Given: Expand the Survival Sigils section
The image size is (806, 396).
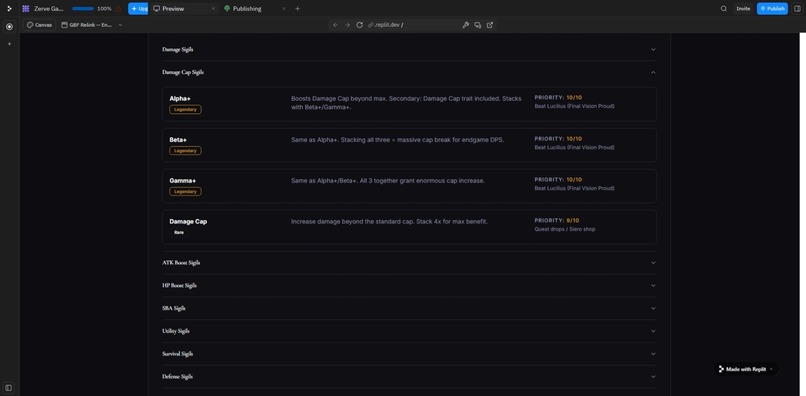Looking at the screenshot, I should [409, 354].
